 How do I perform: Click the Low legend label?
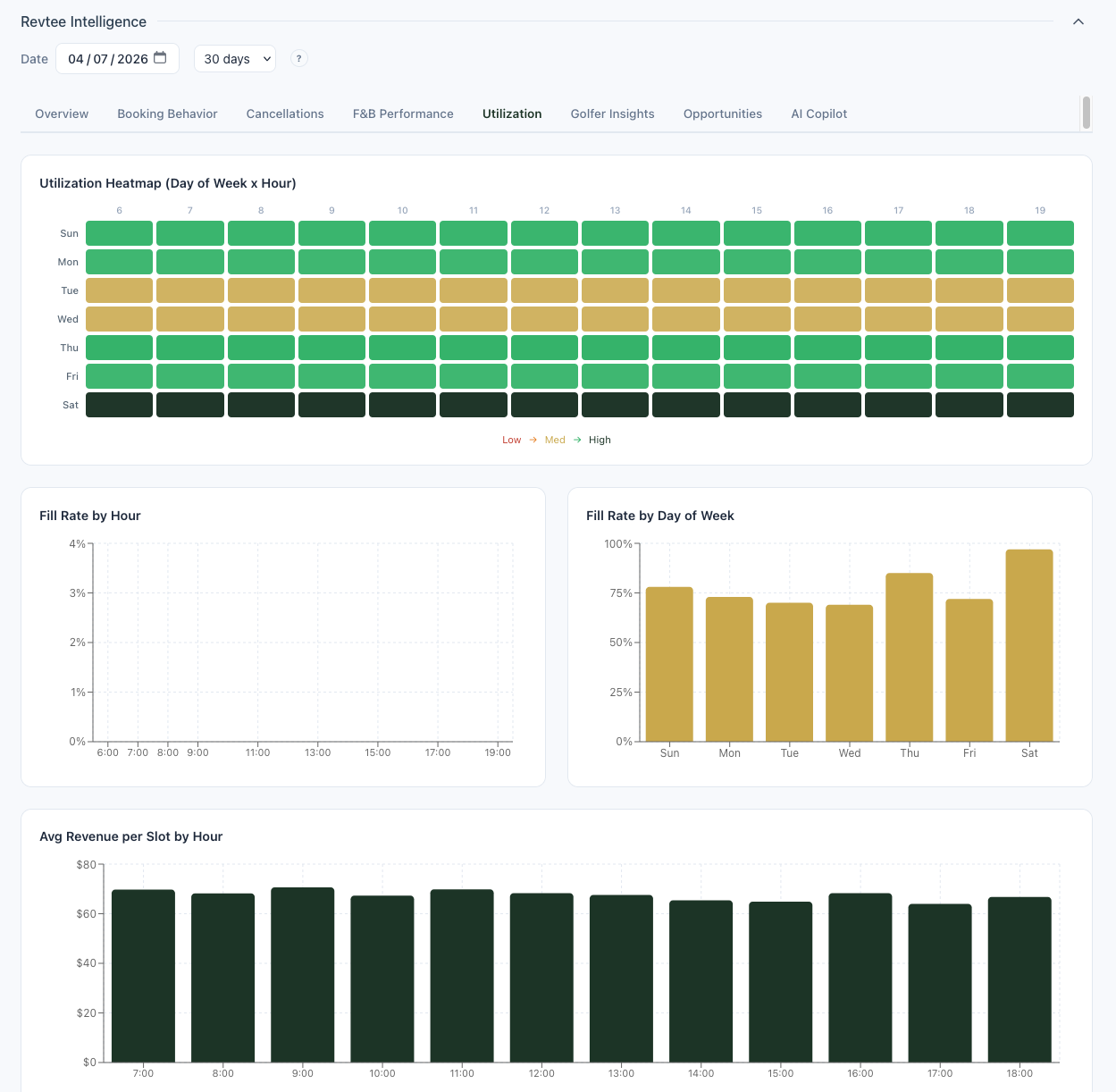511,440
